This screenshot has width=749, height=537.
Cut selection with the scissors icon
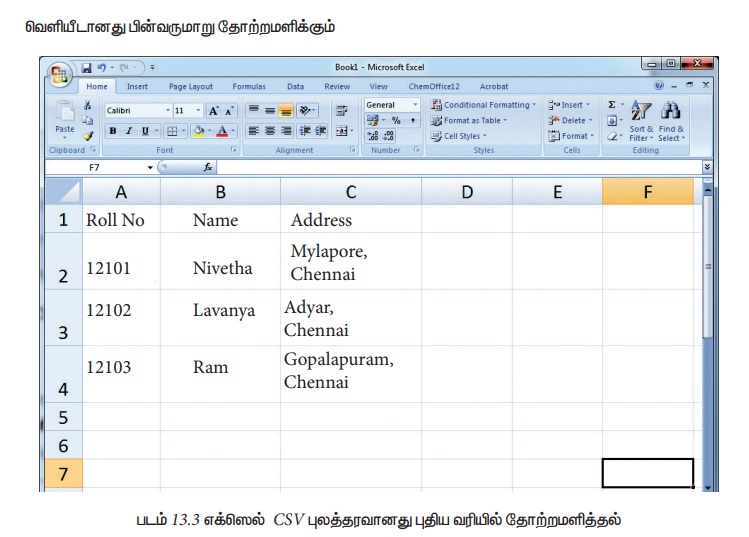(88, 105)
